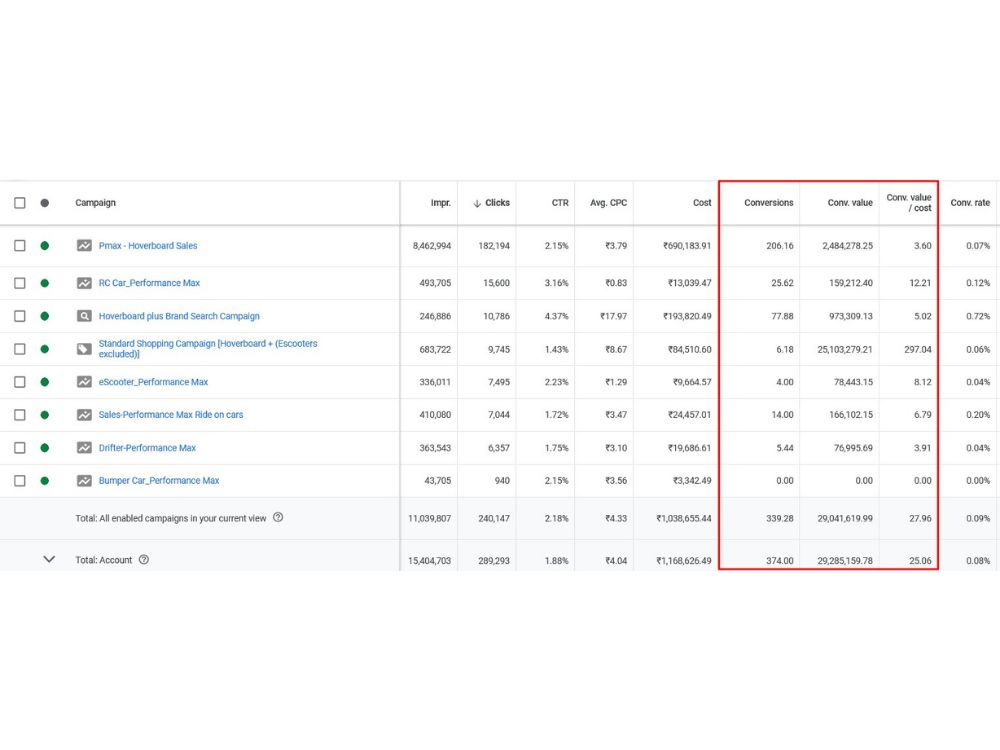Click the campaign type icon beside eScooter_Performance Max

(x=84, y=382)
